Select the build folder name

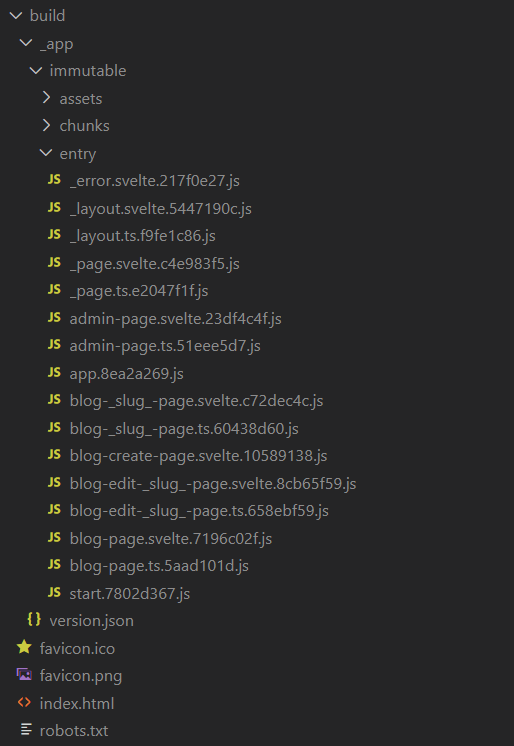48,16
